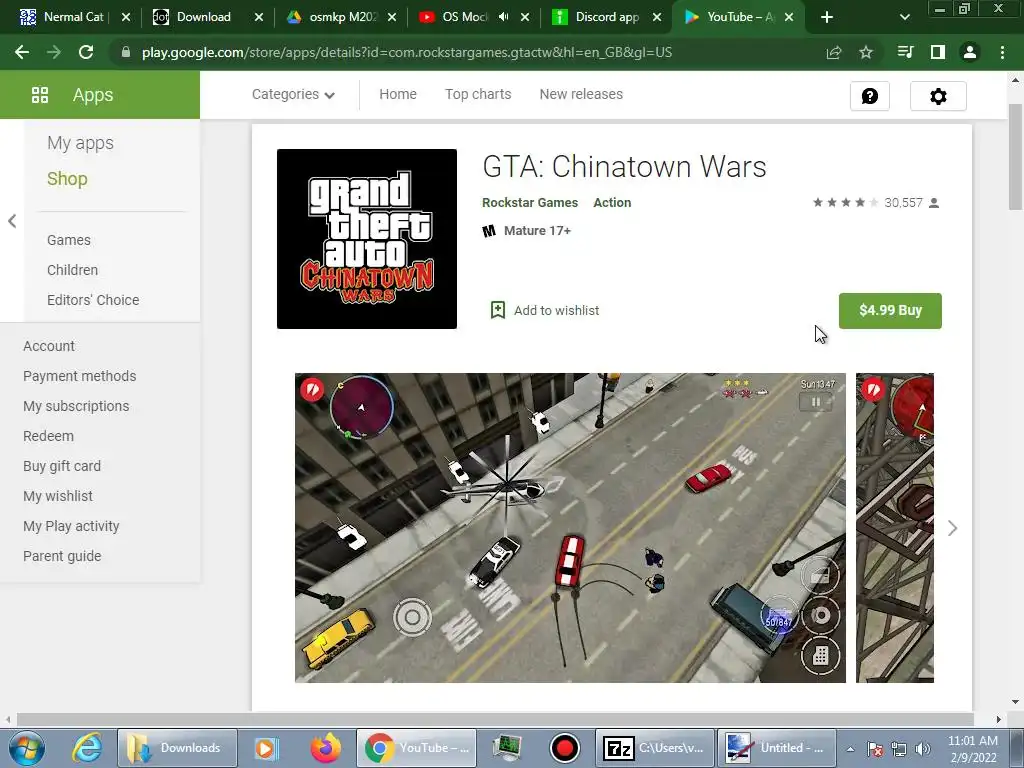Open Editors' Choice
Screen dimensions: 1024x768
click(x=93, y=300)
